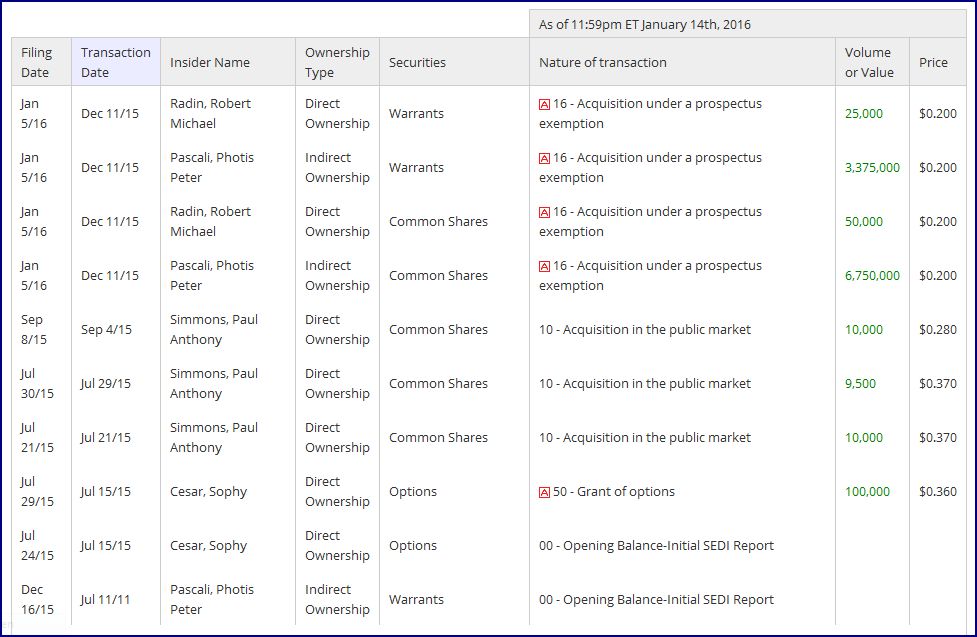Sort by Ownership Type column header

click(338, 62)
